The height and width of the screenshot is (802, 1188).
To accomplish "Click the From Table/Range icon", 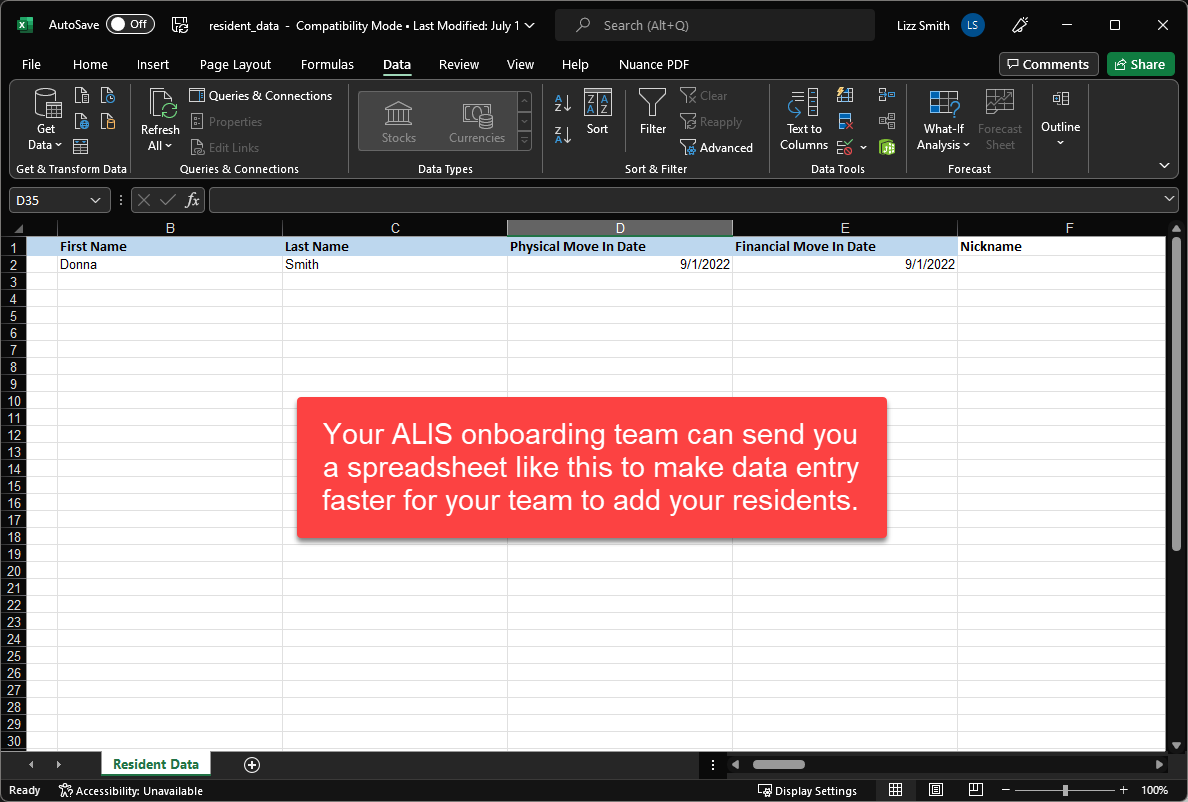I will coord(81,146).
